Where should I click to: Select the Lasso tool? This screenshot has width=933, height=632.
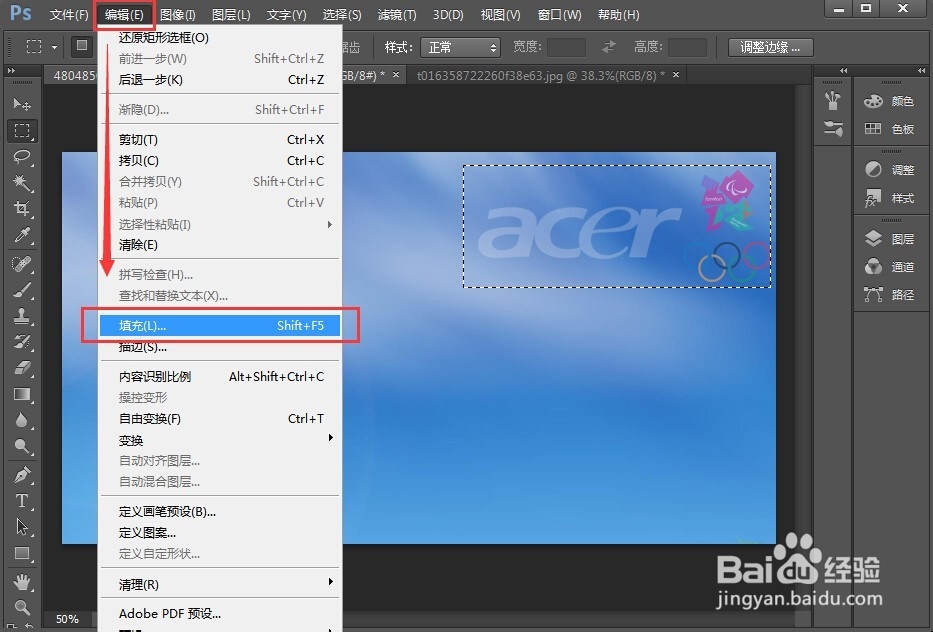23,156
